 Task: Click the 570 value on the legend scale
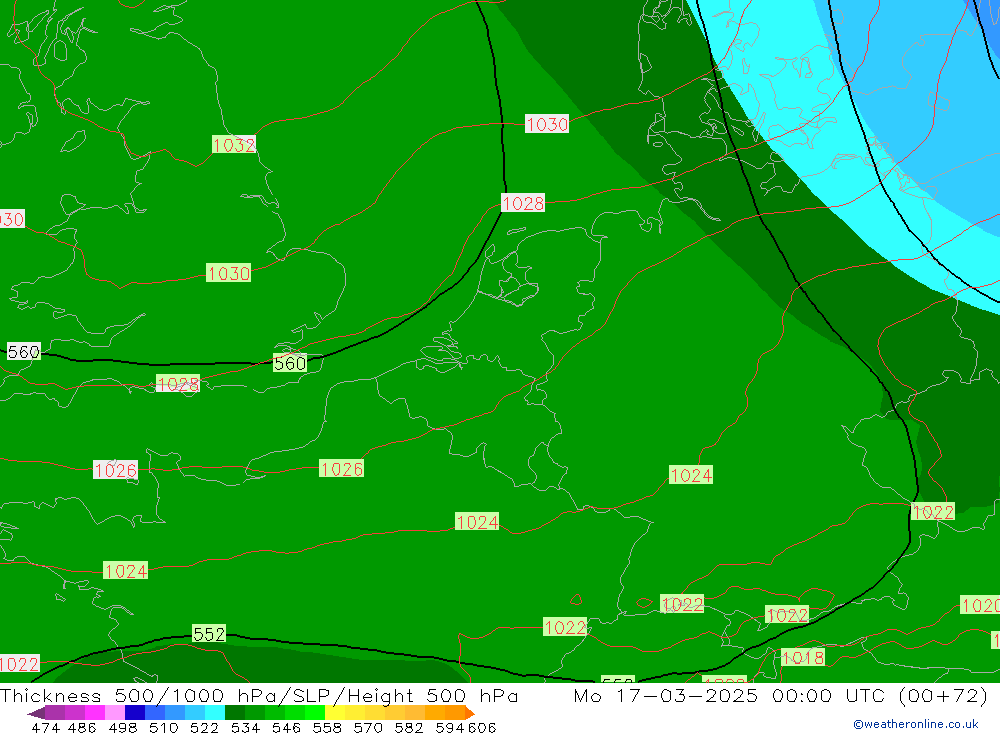[x=368, y=728]
